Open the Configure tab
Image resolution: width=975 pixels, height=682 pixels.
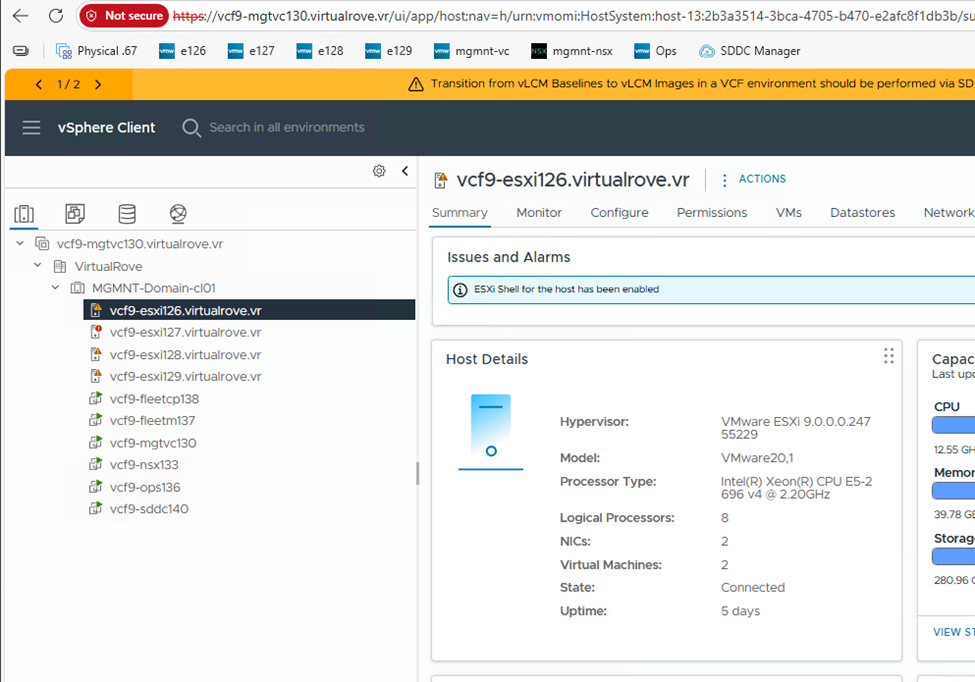pyautogui.click(x=618, y=212)
